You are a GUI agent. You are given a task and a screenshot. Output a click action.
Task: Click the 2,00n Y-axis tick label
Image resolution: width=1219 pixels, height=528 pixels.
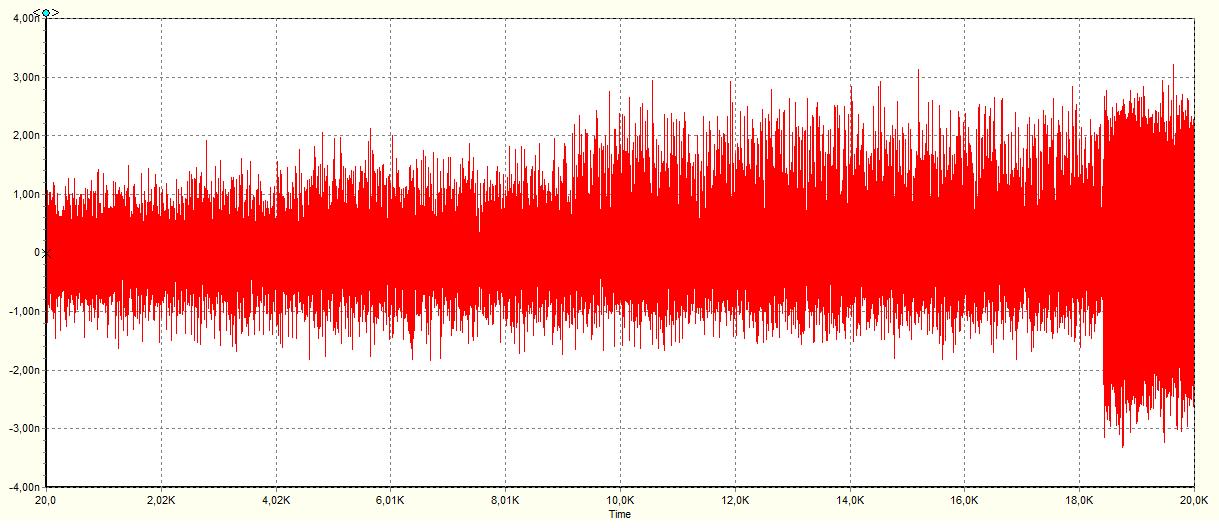[x=23, y=136]
